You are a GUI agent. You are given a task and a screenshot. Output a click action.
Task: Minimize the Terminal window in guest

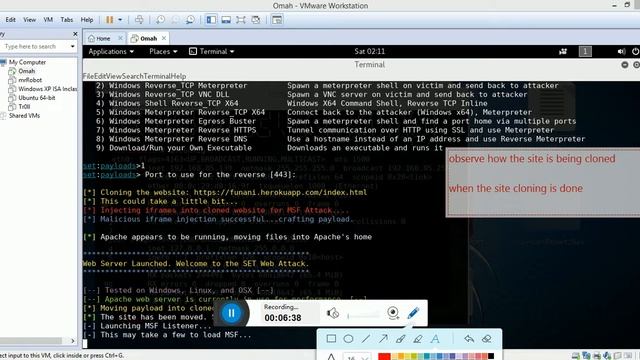click(x=624, y=64)
